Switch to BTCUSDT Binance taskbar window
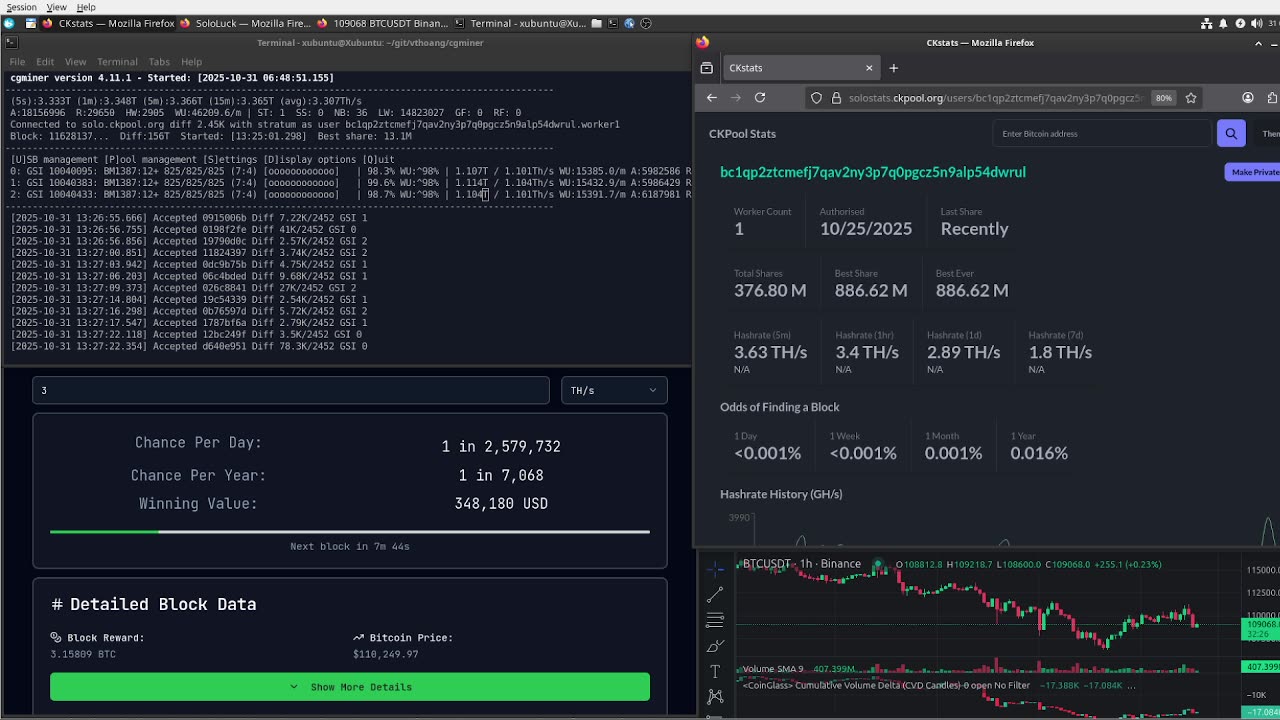 coord(383,23)
